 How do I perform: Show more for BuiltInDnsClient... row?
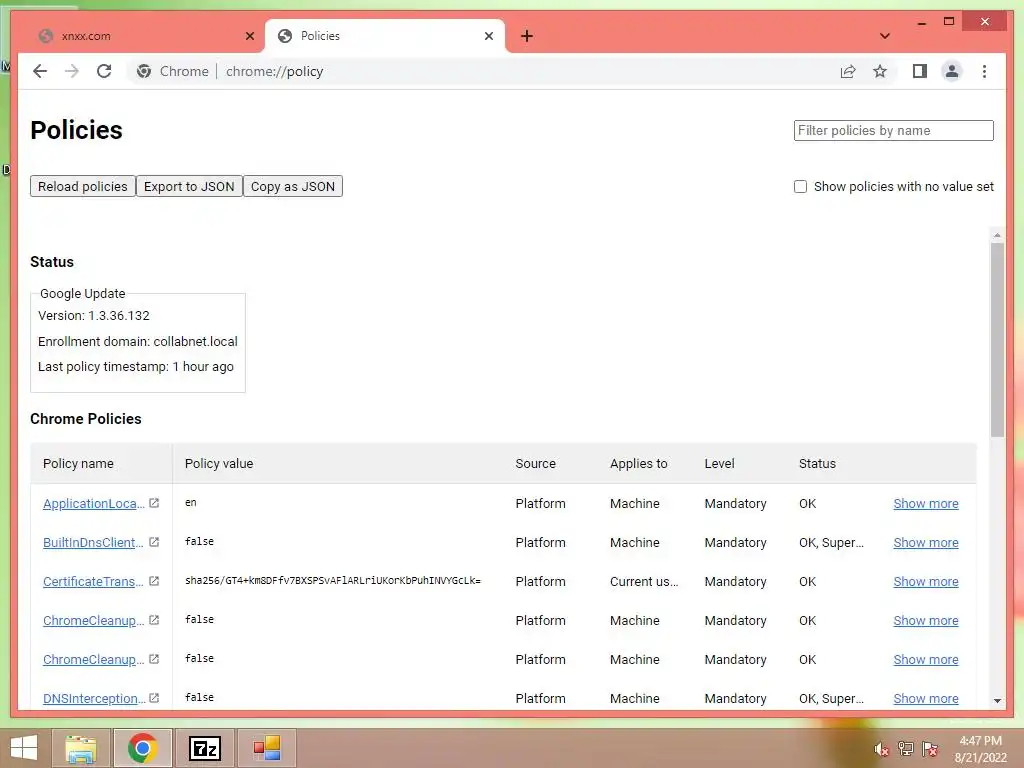pos(925,543)
